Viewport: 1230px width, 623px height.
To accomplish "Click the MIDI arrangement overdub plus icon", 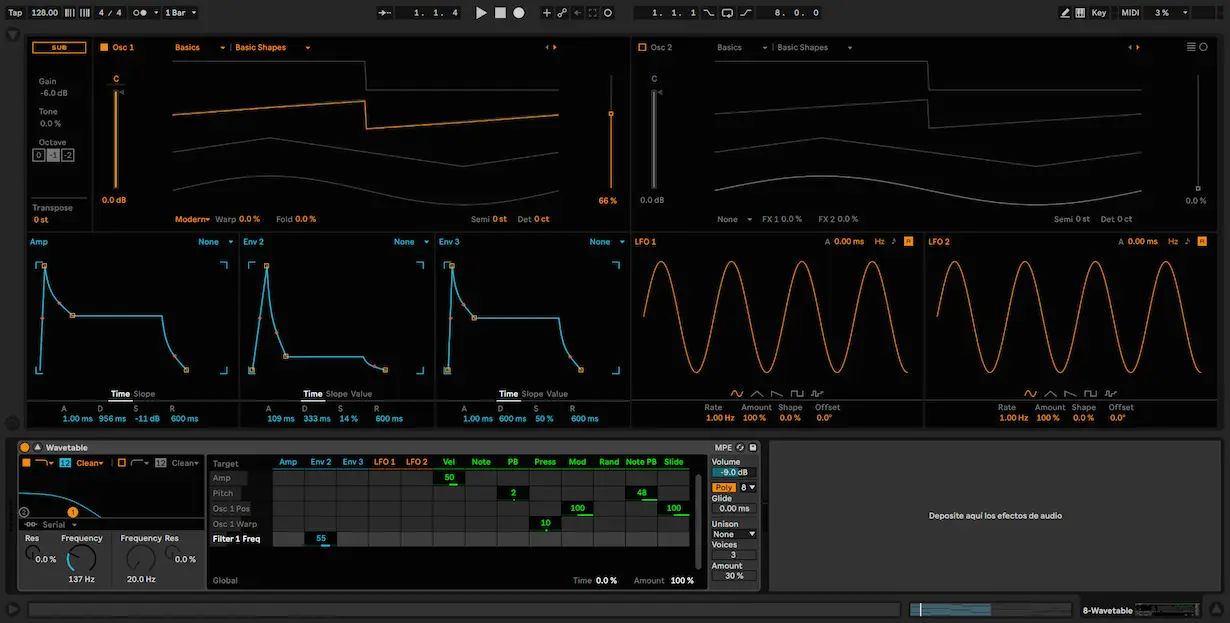I will pos(546,13).
